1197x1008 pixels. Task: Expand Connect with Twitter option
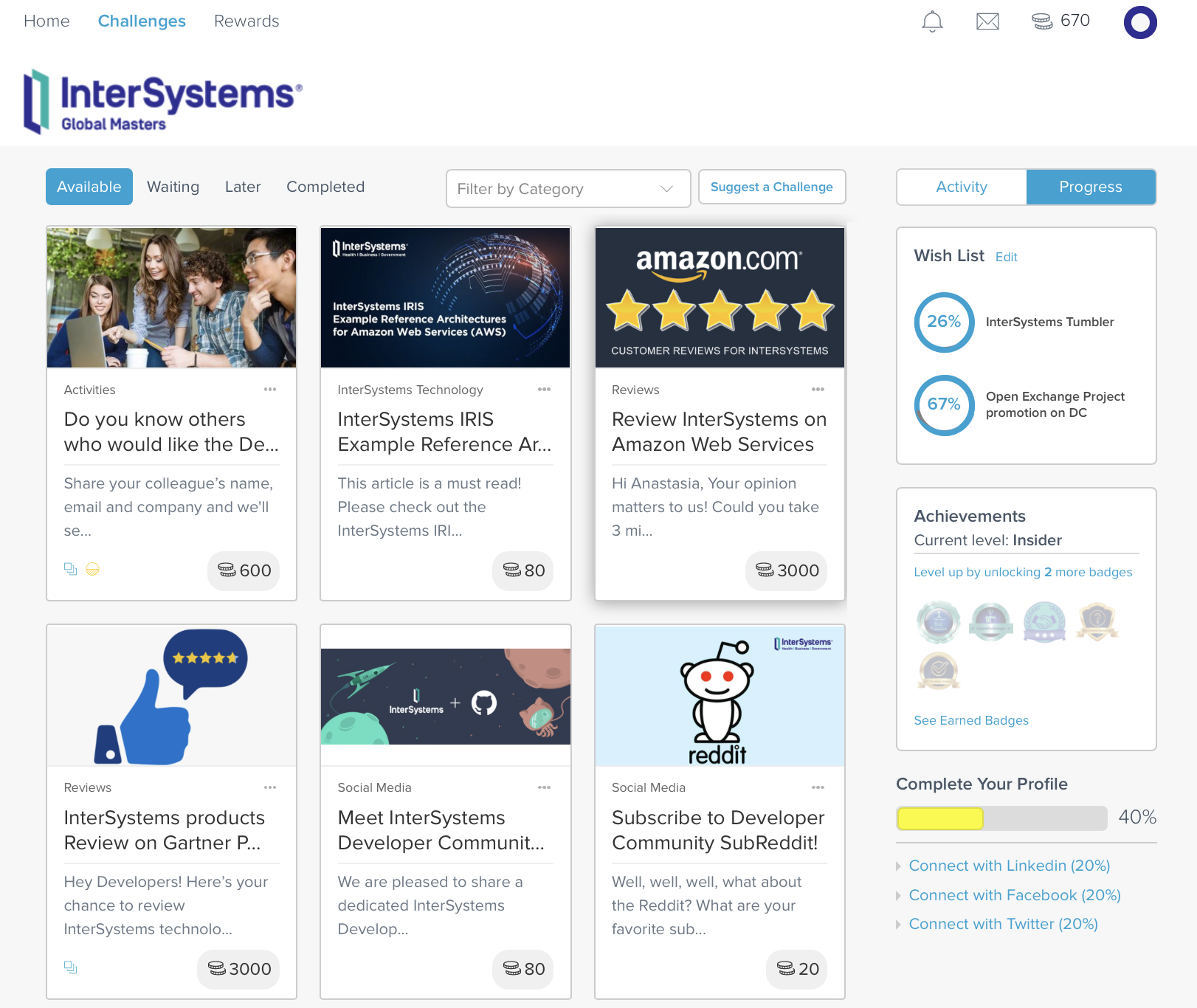[1003, 924]
